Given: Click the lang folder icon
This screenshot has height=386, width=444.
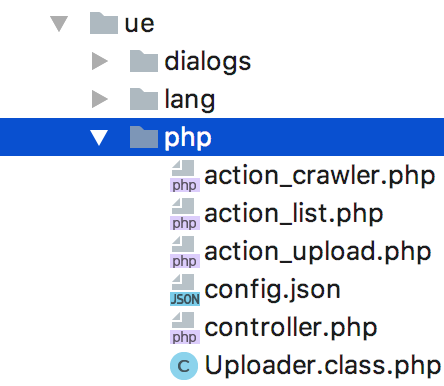Looking at the screenshot, I should (x=144, y=99).
